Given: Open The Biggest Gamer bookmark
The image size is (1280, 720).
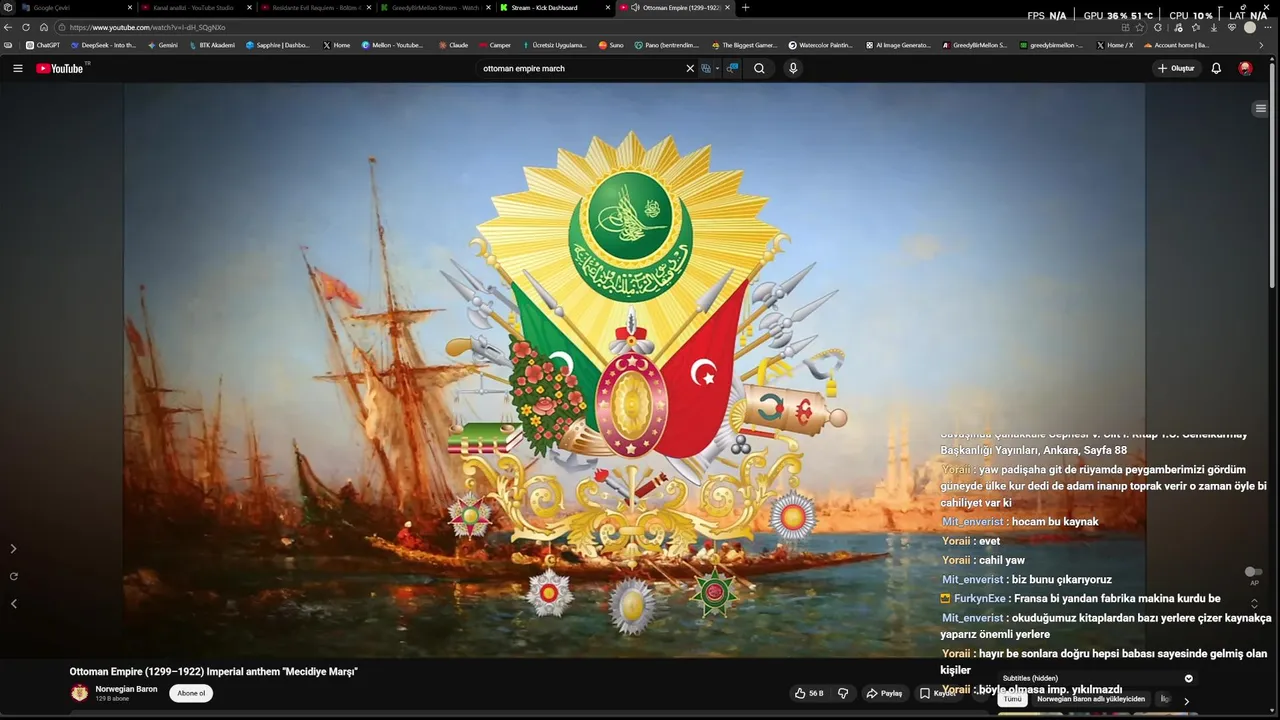Looking at the screenshot, I should click(x=745, y=45).
